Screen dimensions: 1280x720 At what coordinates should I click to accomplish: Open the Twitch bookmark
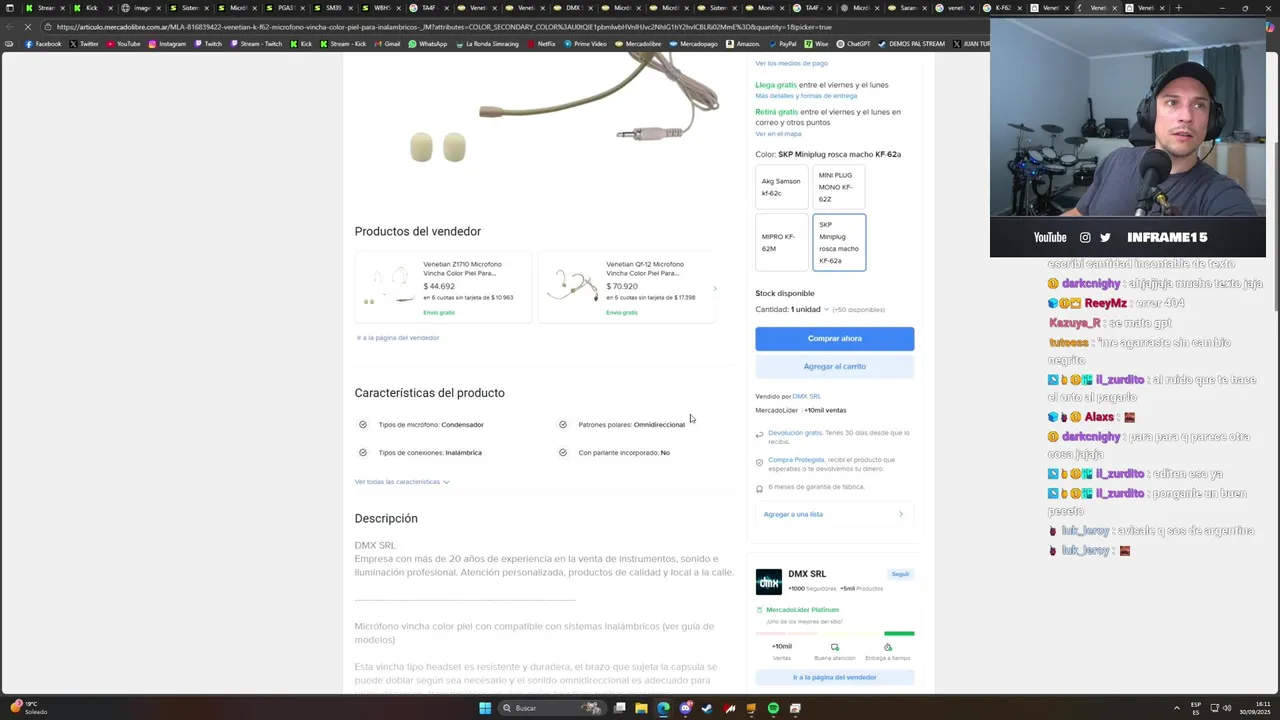click(208, 44)
